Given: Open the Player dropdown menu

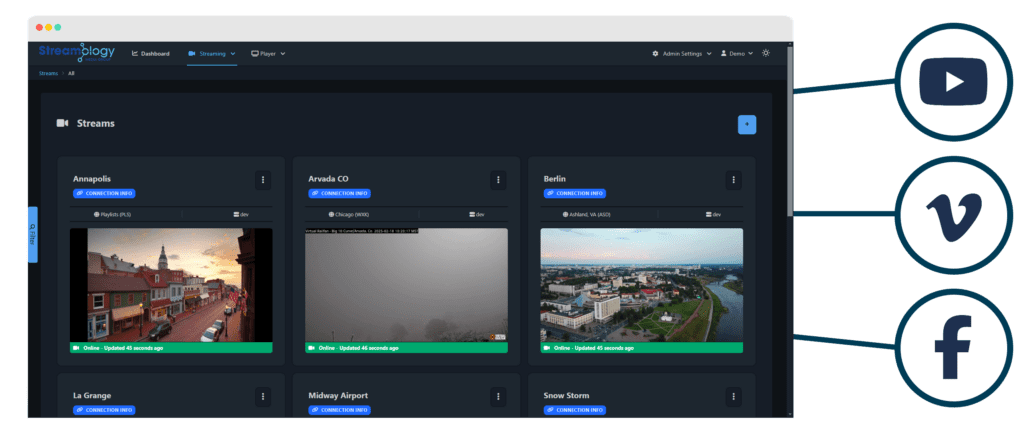Looking at the screenshot, I should pos(268,53).
